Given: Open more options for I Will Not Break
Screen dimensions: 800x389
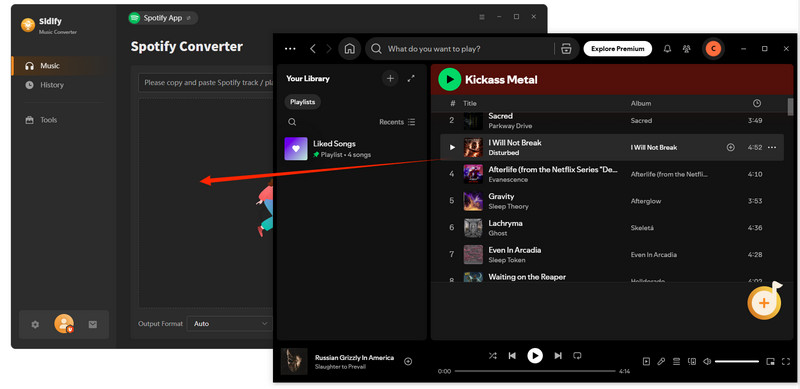Looking at the screenshot, I should pyautogui.click(x=772, y=148).
